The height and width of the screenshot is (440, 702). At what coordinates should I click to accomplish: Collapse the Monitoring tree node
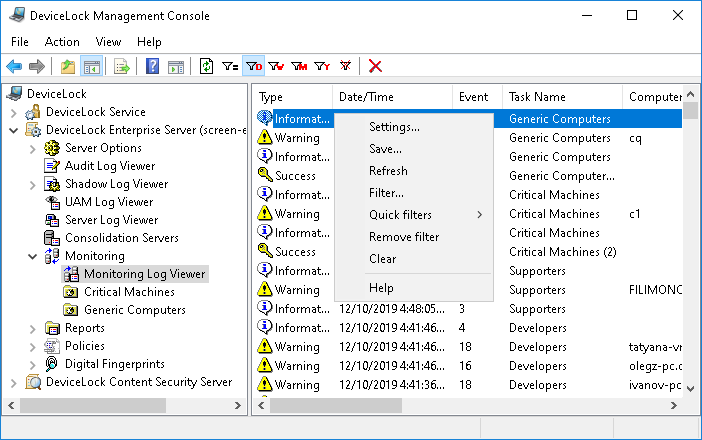tap(33, 256)
